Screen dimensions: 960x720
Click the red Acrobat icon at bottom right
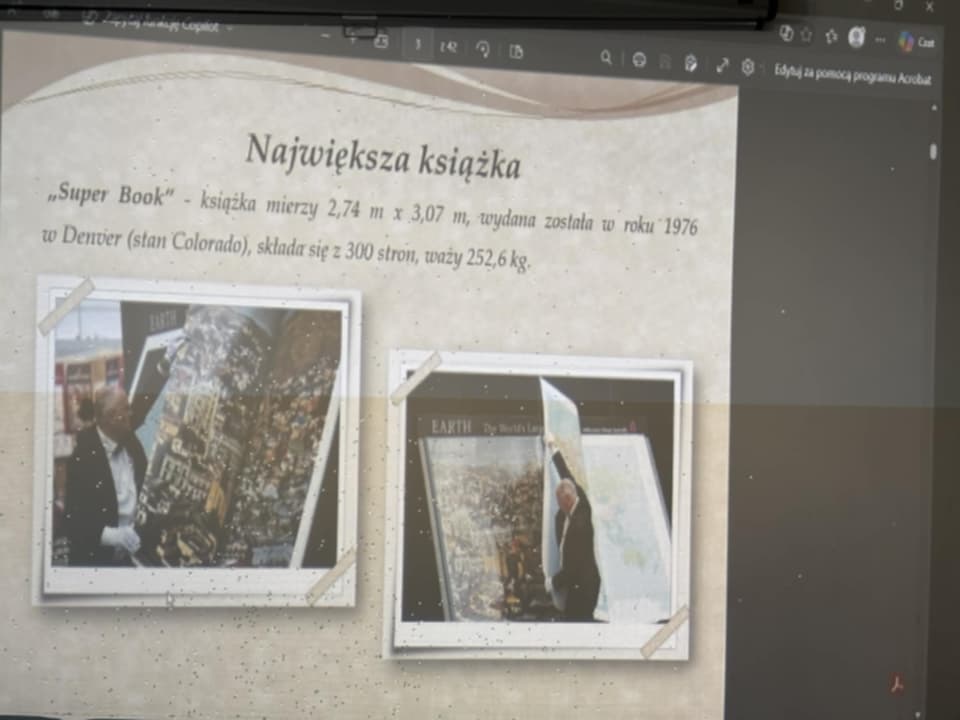pyautogui.click(x=897, y=685)
